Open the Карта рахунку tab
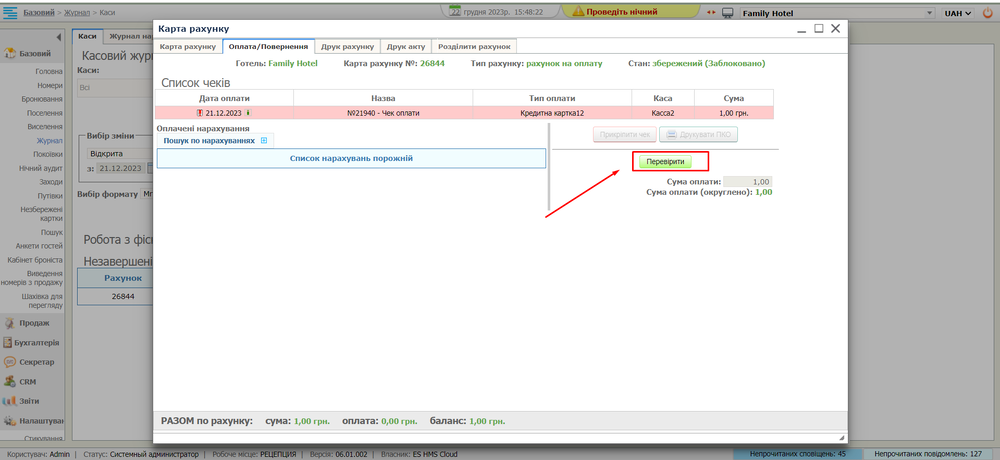Screen dimensions: 1000x460 click(188, 47)
